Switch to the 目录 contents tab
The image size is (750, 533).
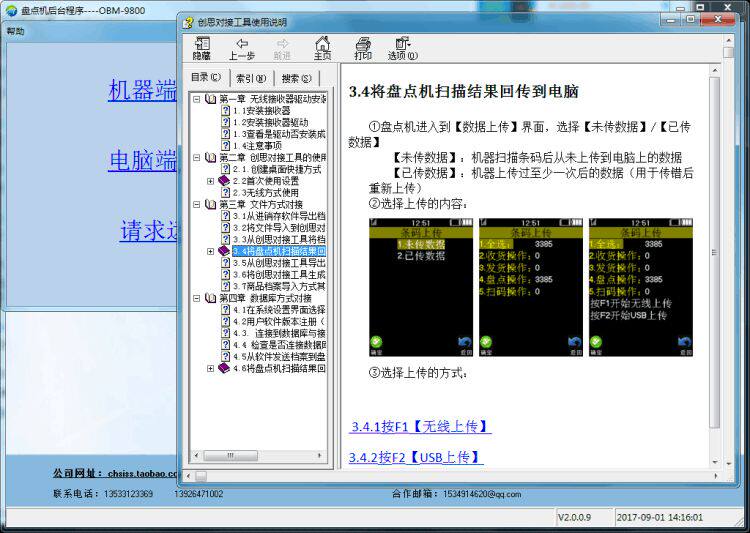pyautogui.click(x=206, y=77)
